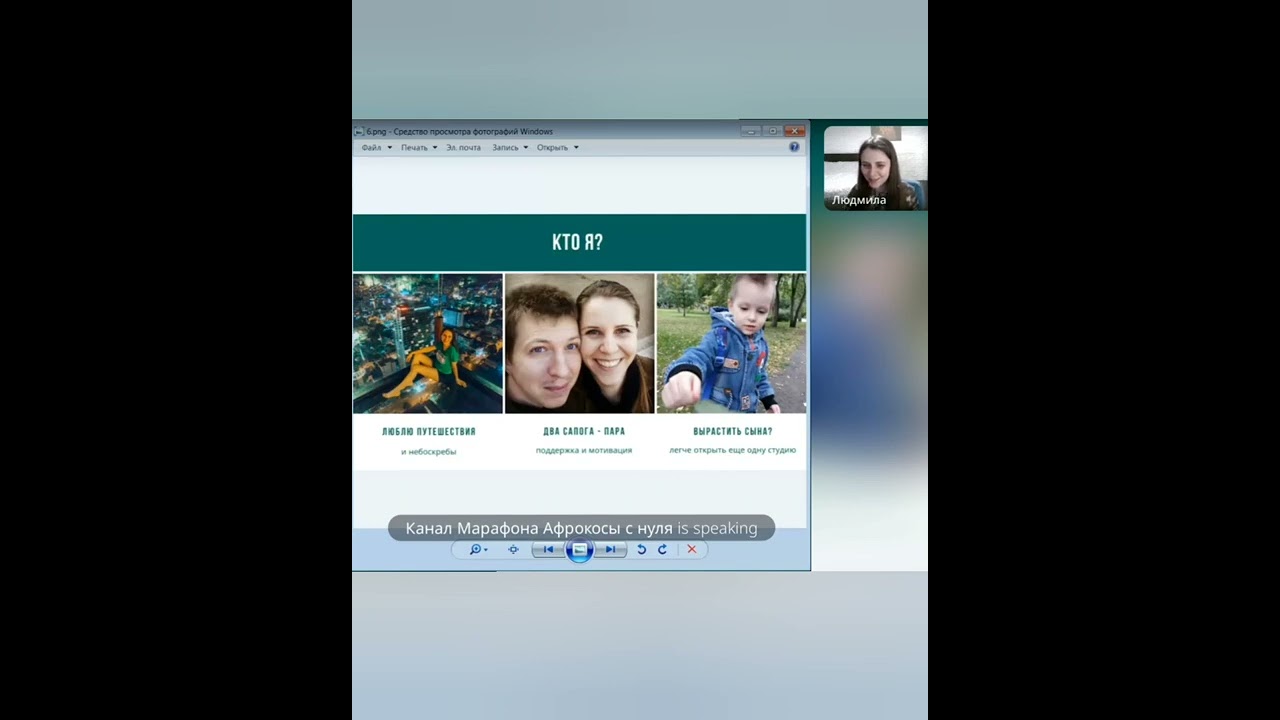
Task: Click the 'Людмила' name label
Action: 859,200
